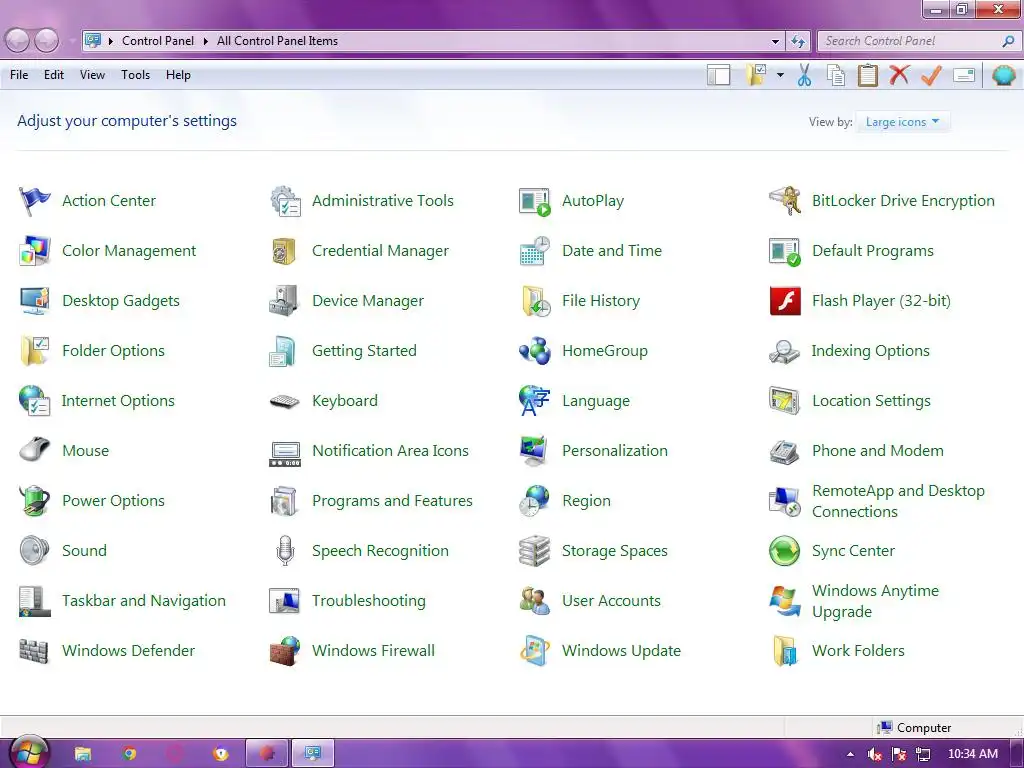This screenshot has height=768, width=1024.
Task: Click the Date and Time calendar icon
Action: click(x=535, y=251)
